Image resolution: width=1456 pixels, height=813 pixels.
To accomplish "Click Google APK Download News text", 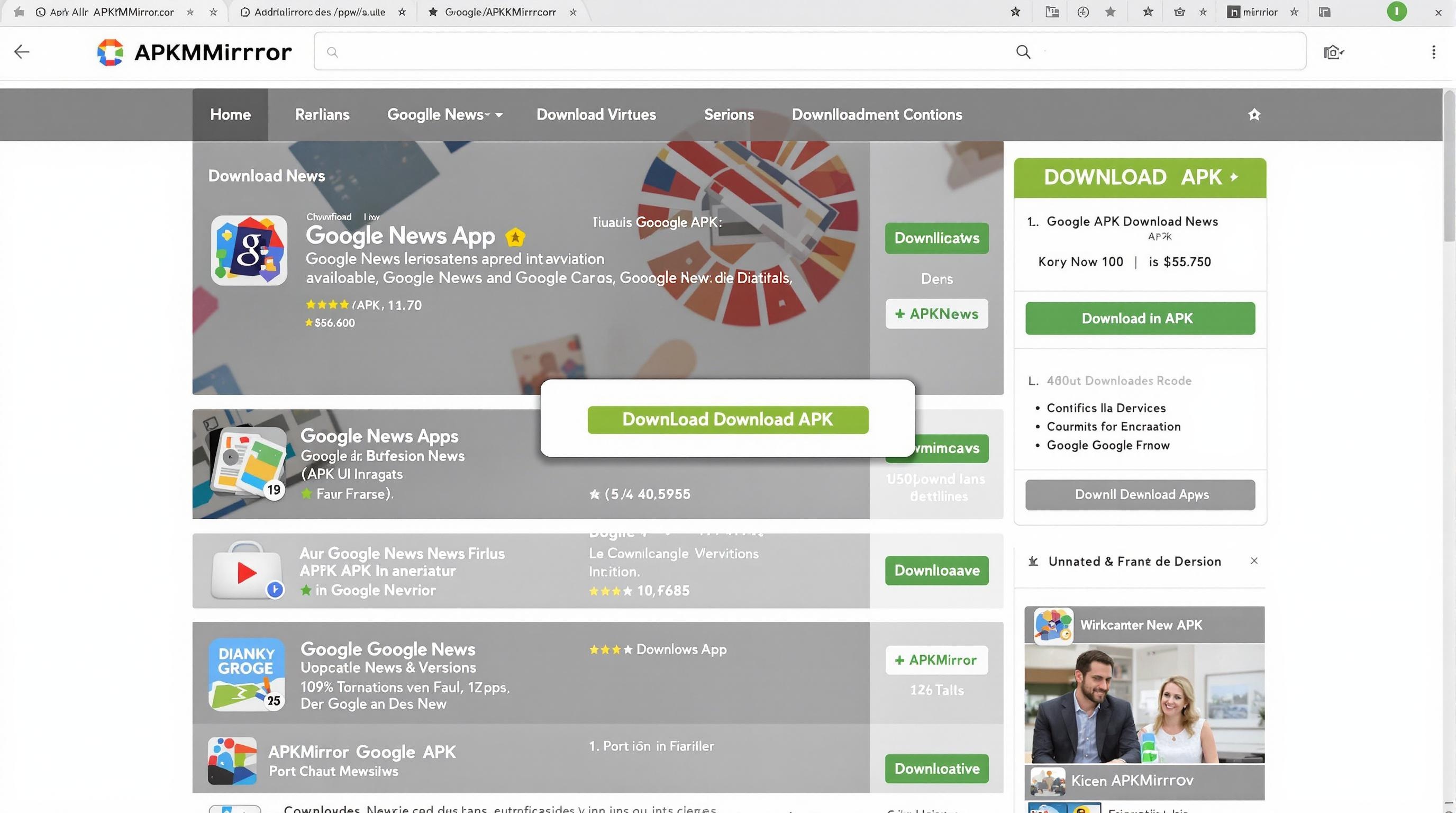I will 1132,222.
